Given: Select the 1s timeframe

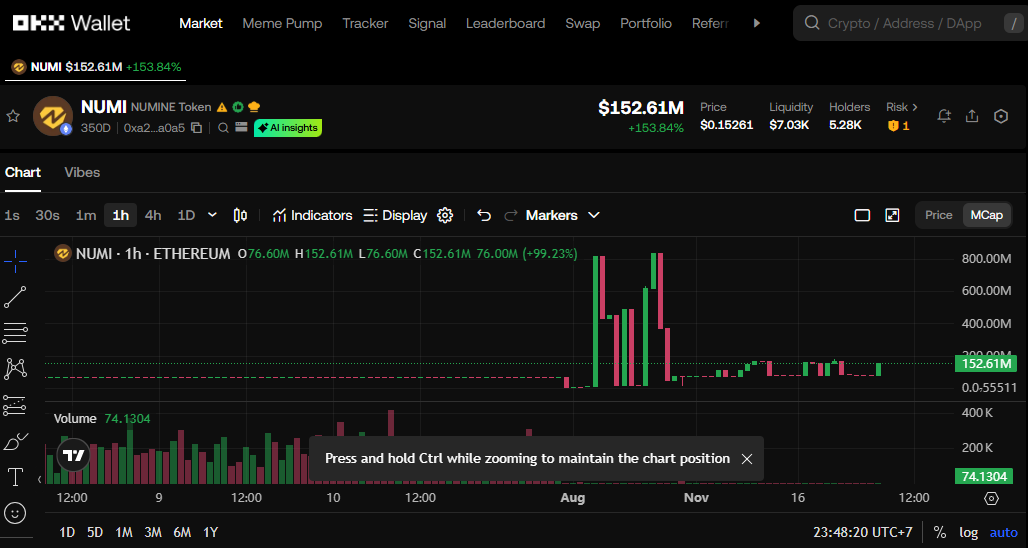Looking at the screenshot, I should point(12,215).
